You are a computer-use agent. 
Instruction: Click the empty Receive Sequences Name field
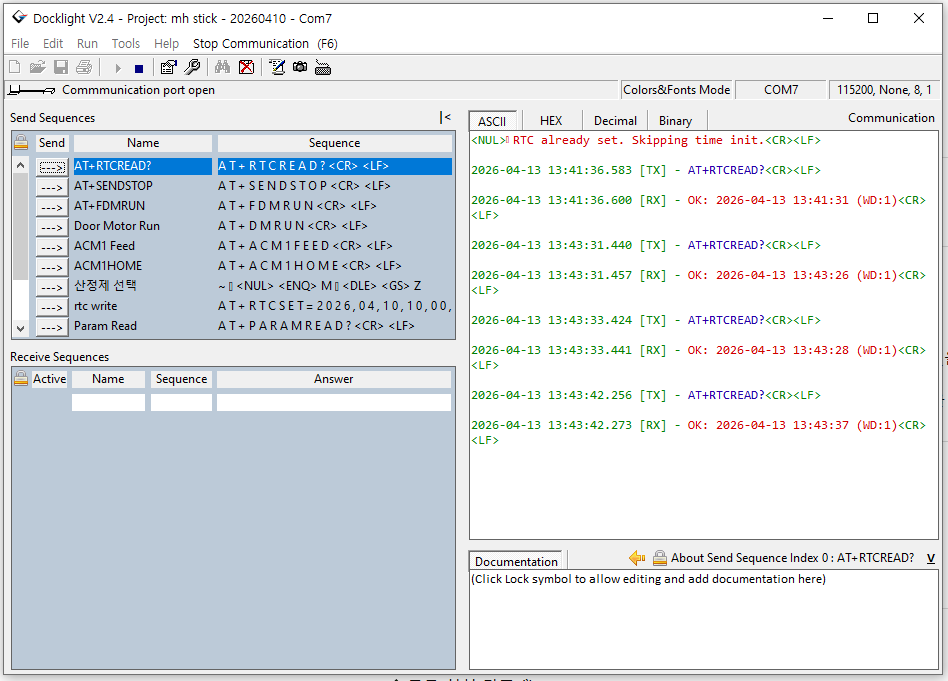coord(108,402)
